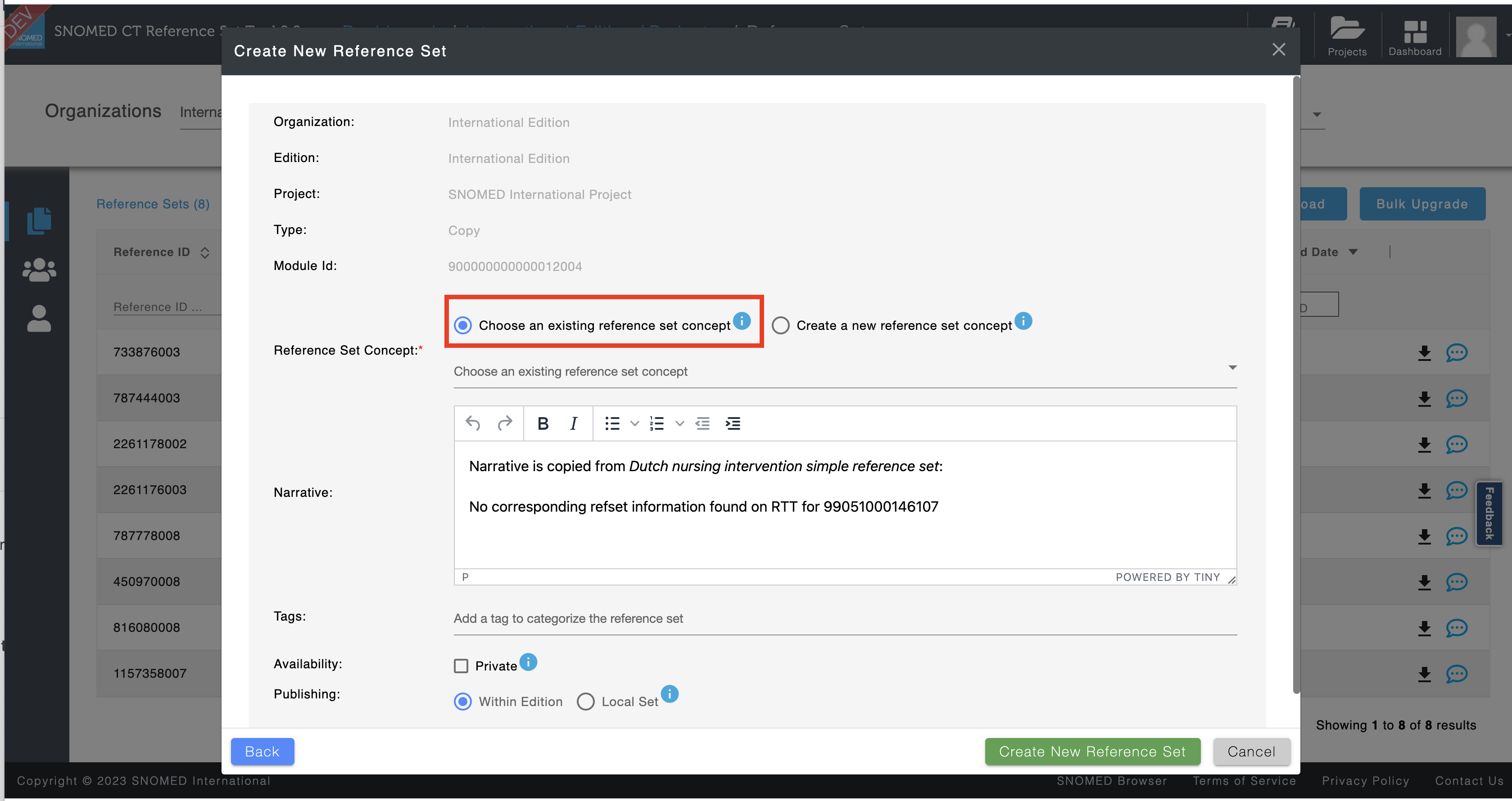Download reference set 787444003
This screenshot has height=801, width=1512.
(1425, 398)
